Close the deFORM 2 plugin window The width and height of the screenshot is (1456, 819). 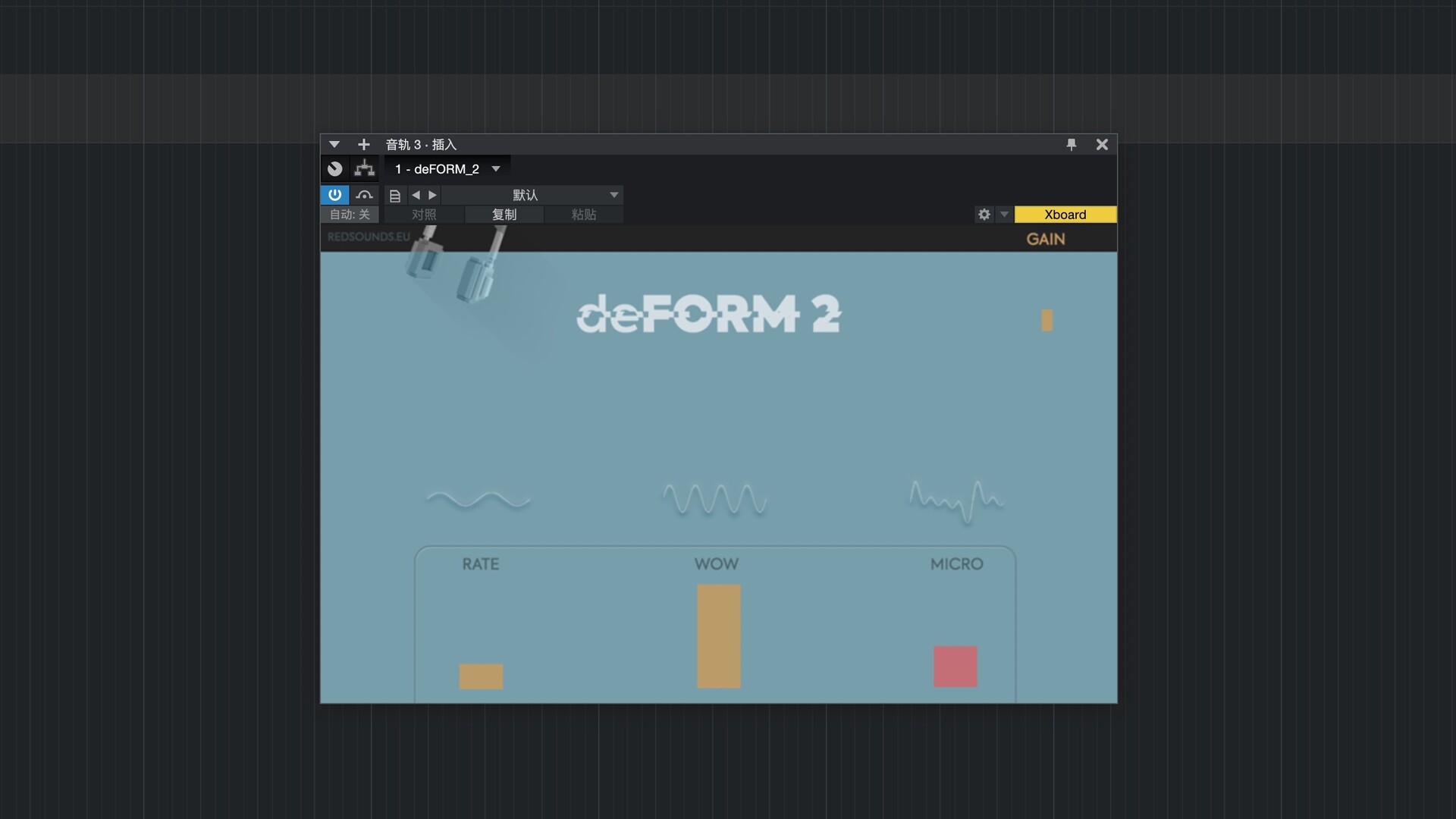pyautogui.click(x=1102, y=144)
